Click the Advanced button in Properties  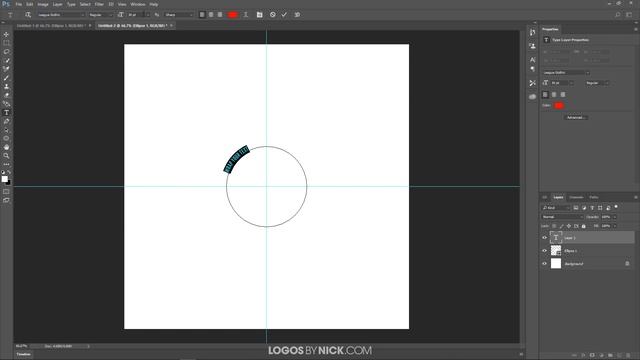(576, 118)
